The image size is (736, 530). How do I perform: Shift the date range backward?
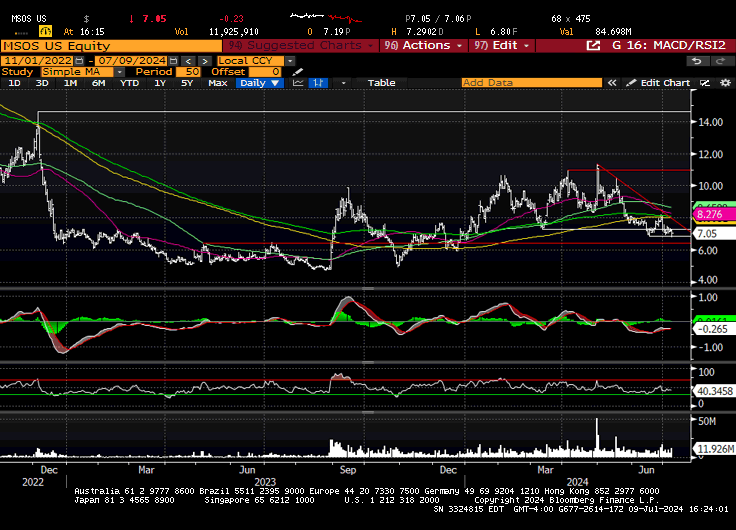(188, 61)
